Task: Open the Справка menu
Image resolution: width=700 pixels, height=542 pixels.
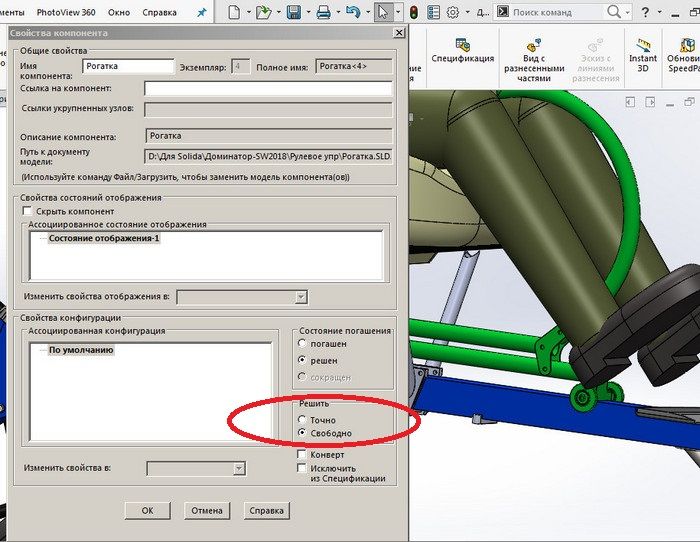Action: tap(161, 13)
